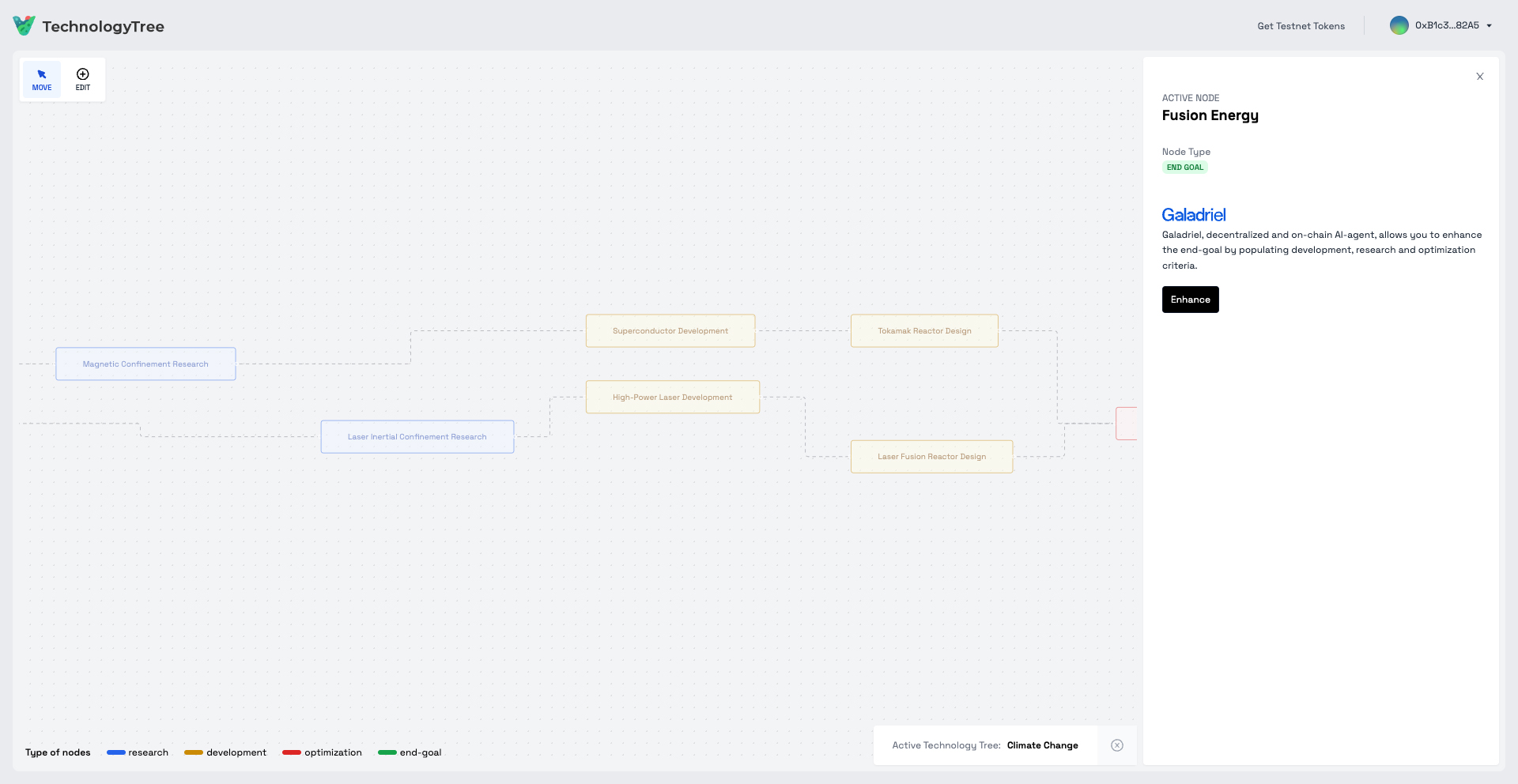This screenshot has height=784, width=1518.
Task: Click the TechnologyTree logo icon
Action: click(24, 25)
